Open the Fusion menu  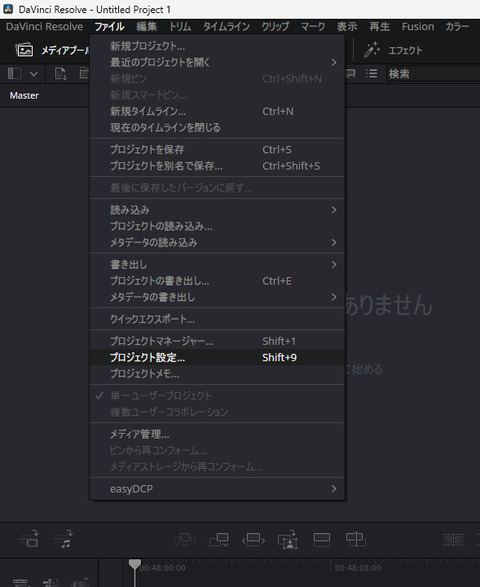pyautogui.click(x=418, y=27)
